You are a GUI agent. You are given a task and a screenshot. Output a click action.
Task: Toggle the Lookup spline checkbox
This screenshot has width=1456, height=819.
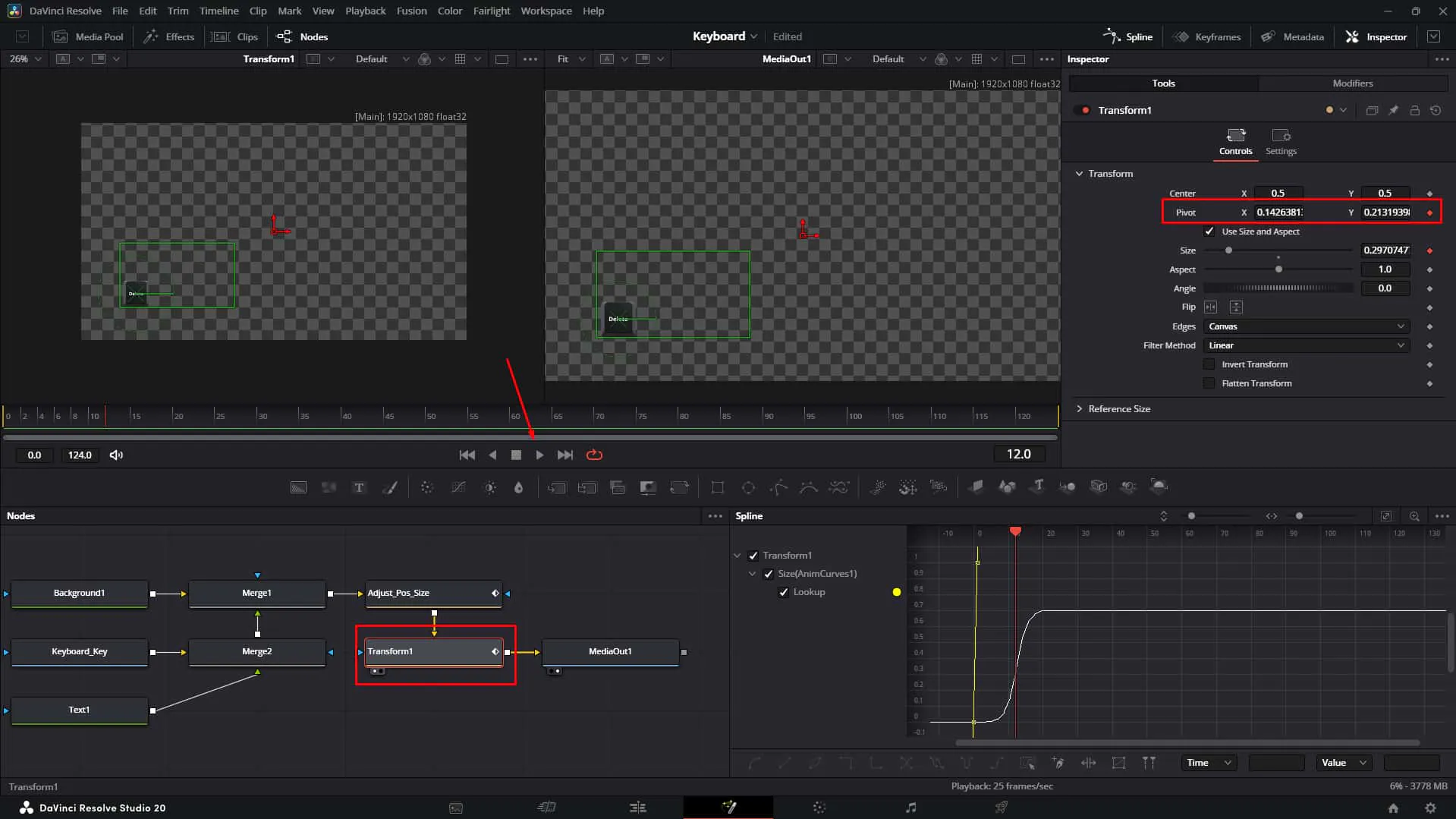click(x=784, y=592)
